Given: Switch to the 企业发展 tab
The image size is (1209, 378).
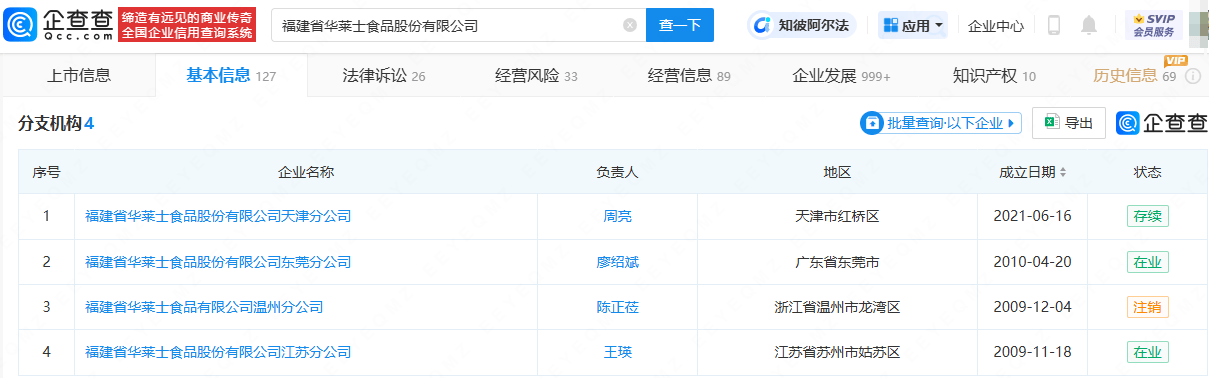Looking at the screenshot, I should coord(841,75).
